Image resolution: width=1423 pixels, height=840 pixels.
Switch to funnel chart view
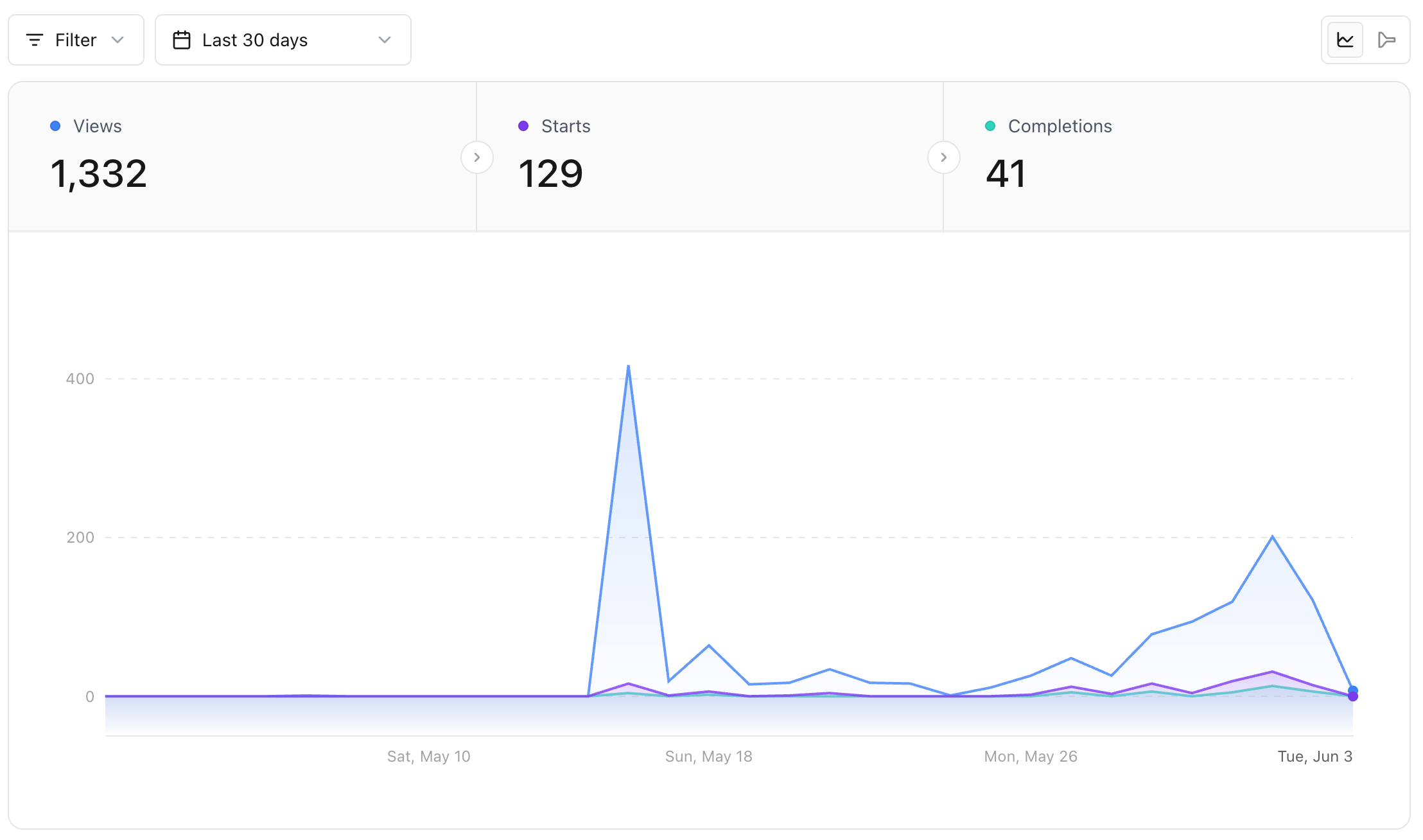tap(1386, 40)
